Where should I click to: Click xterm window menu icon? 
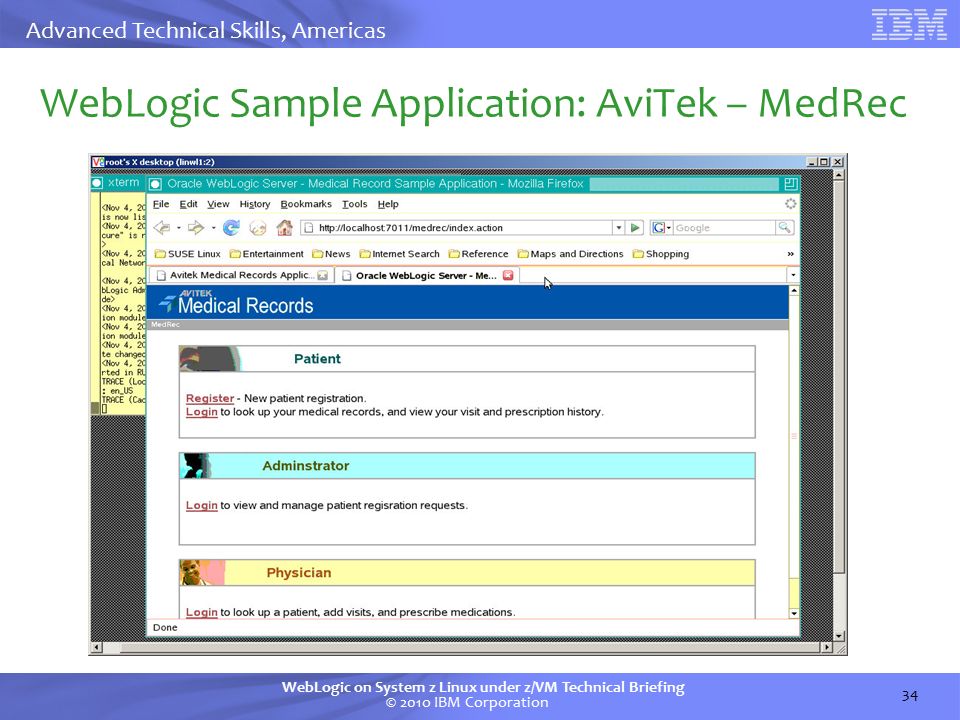click(97, 182)
